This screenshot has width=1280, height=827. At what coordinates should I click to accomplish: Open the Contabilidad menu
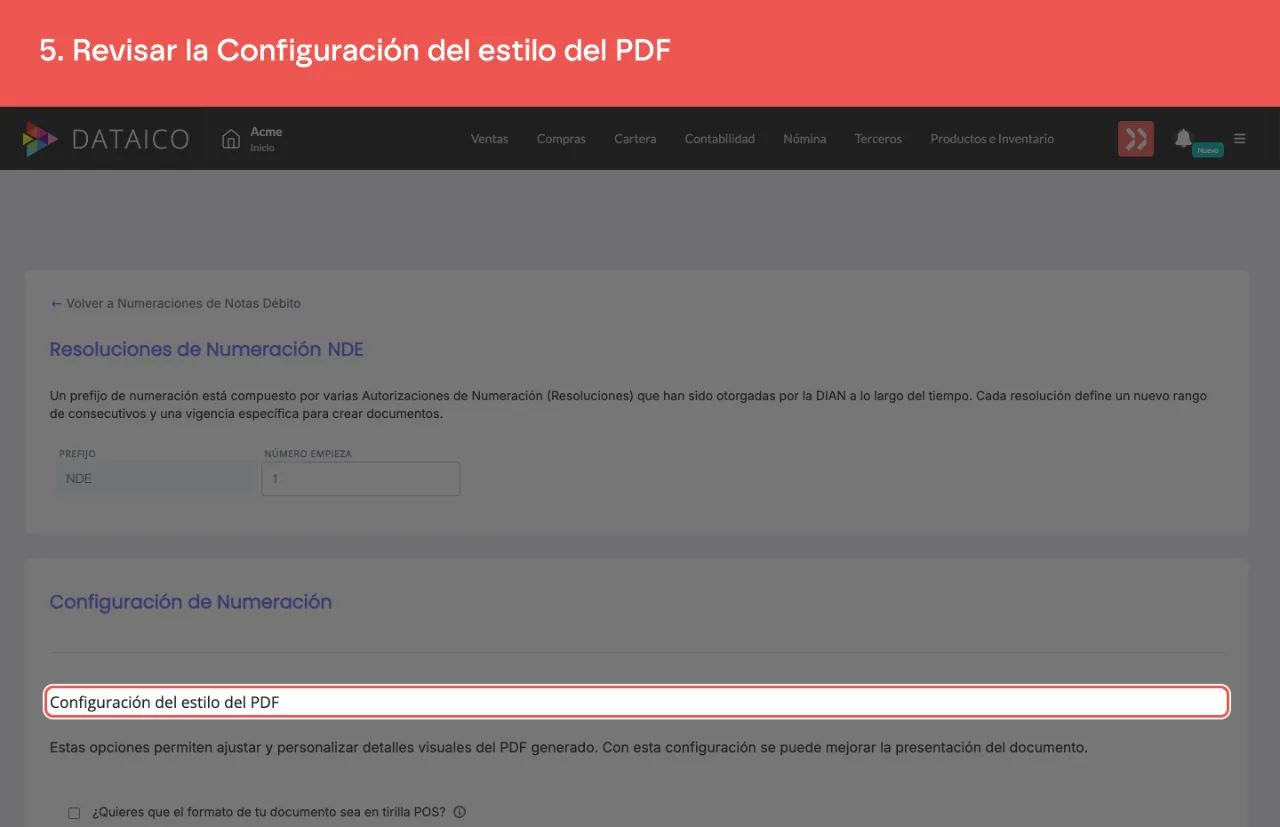(x=719, y=139)
